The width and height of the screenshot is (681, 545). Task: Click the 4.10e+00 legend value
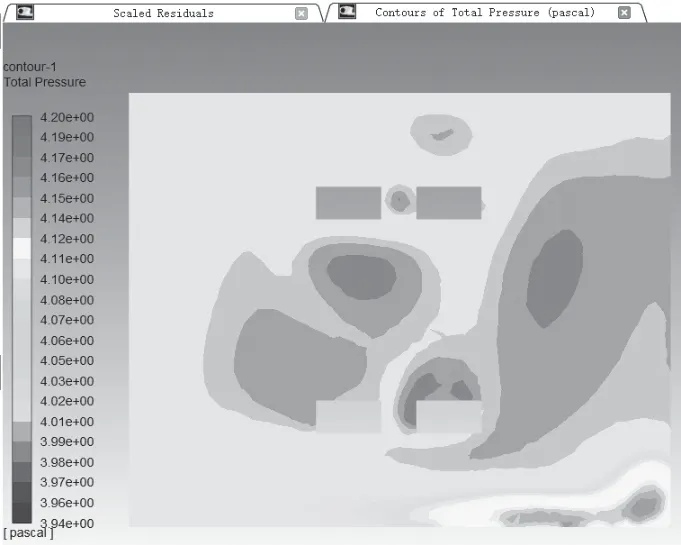[67, 279]
